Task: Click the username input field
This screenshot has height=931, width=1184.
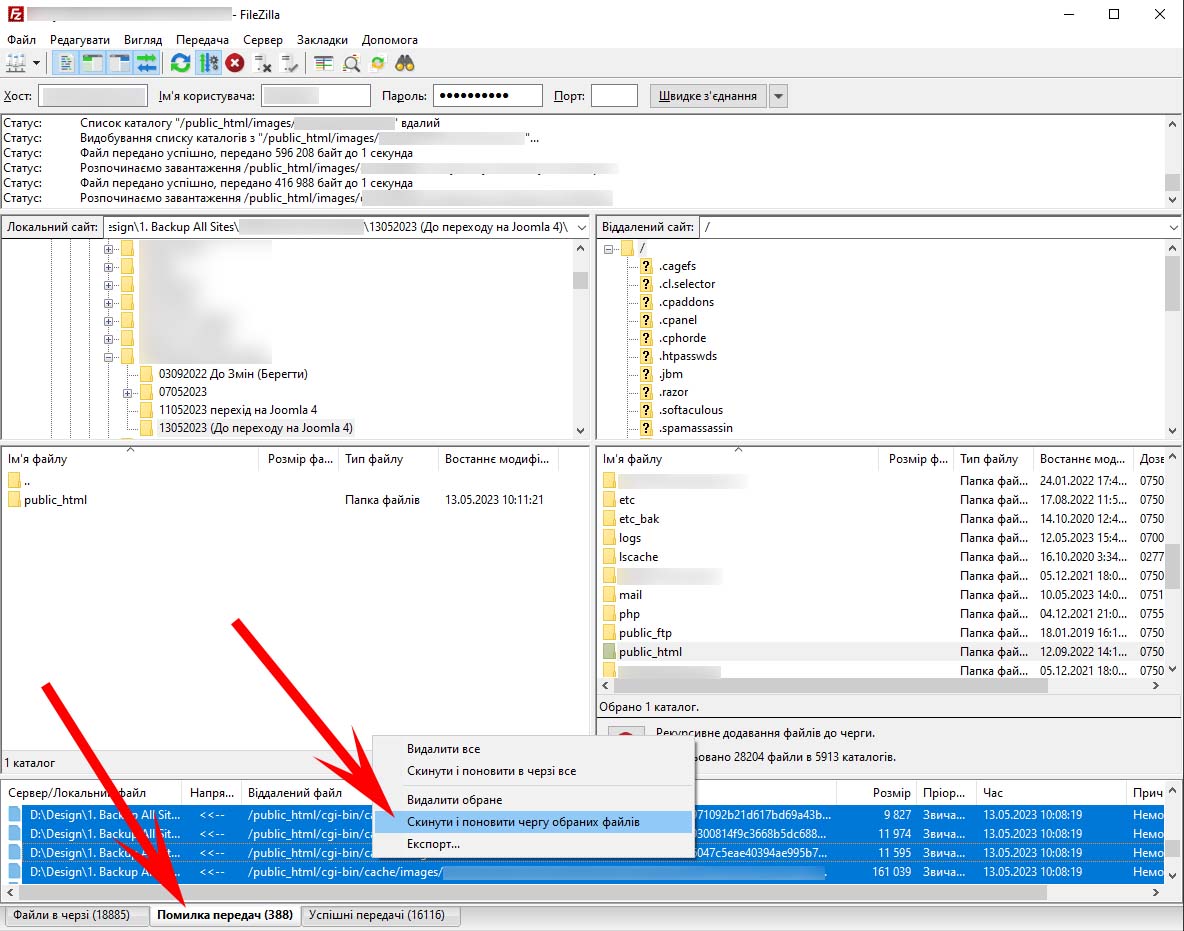Action: [x=316, y=96]
